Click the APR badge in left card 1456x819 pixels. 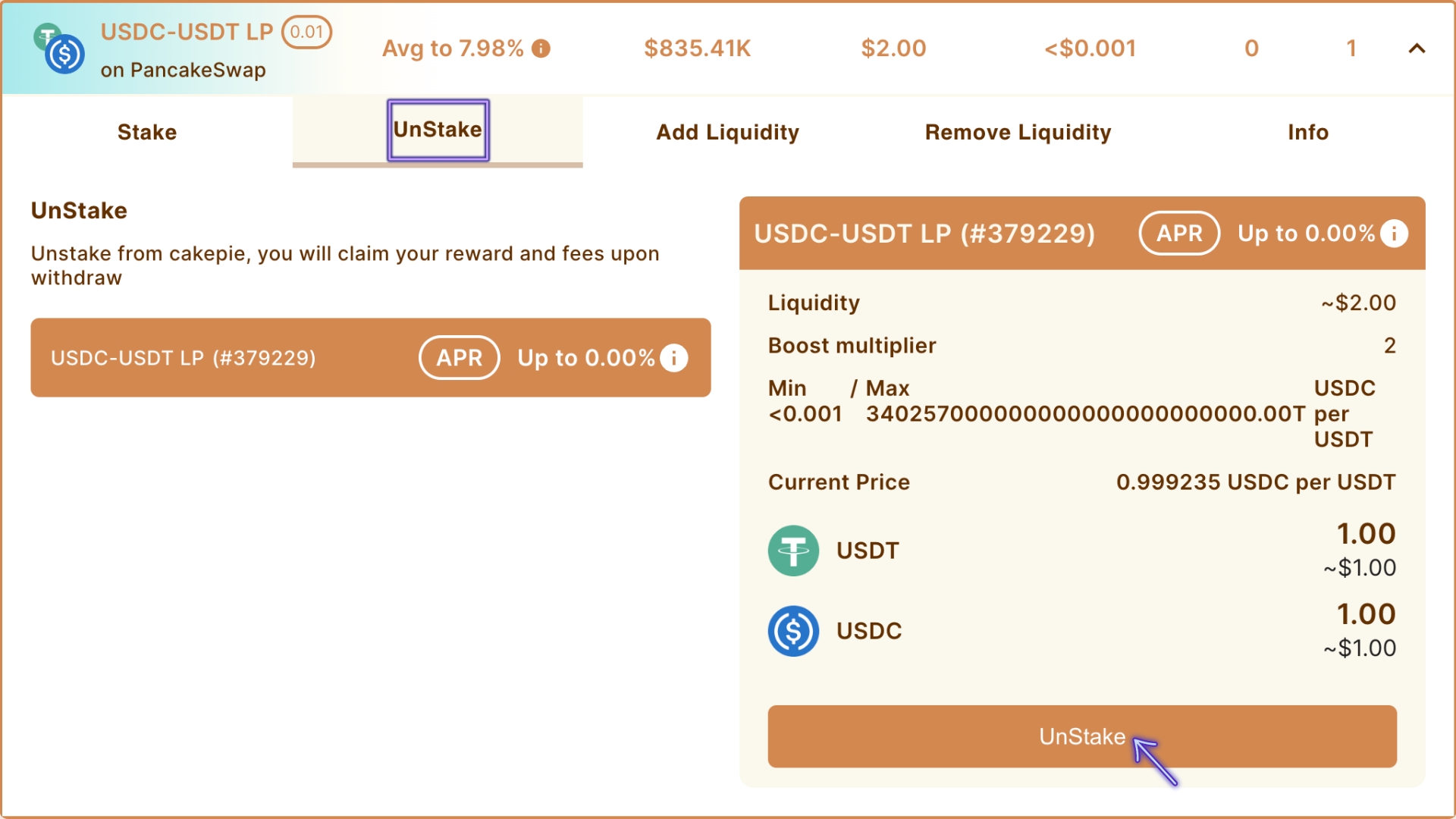(459, 358)
